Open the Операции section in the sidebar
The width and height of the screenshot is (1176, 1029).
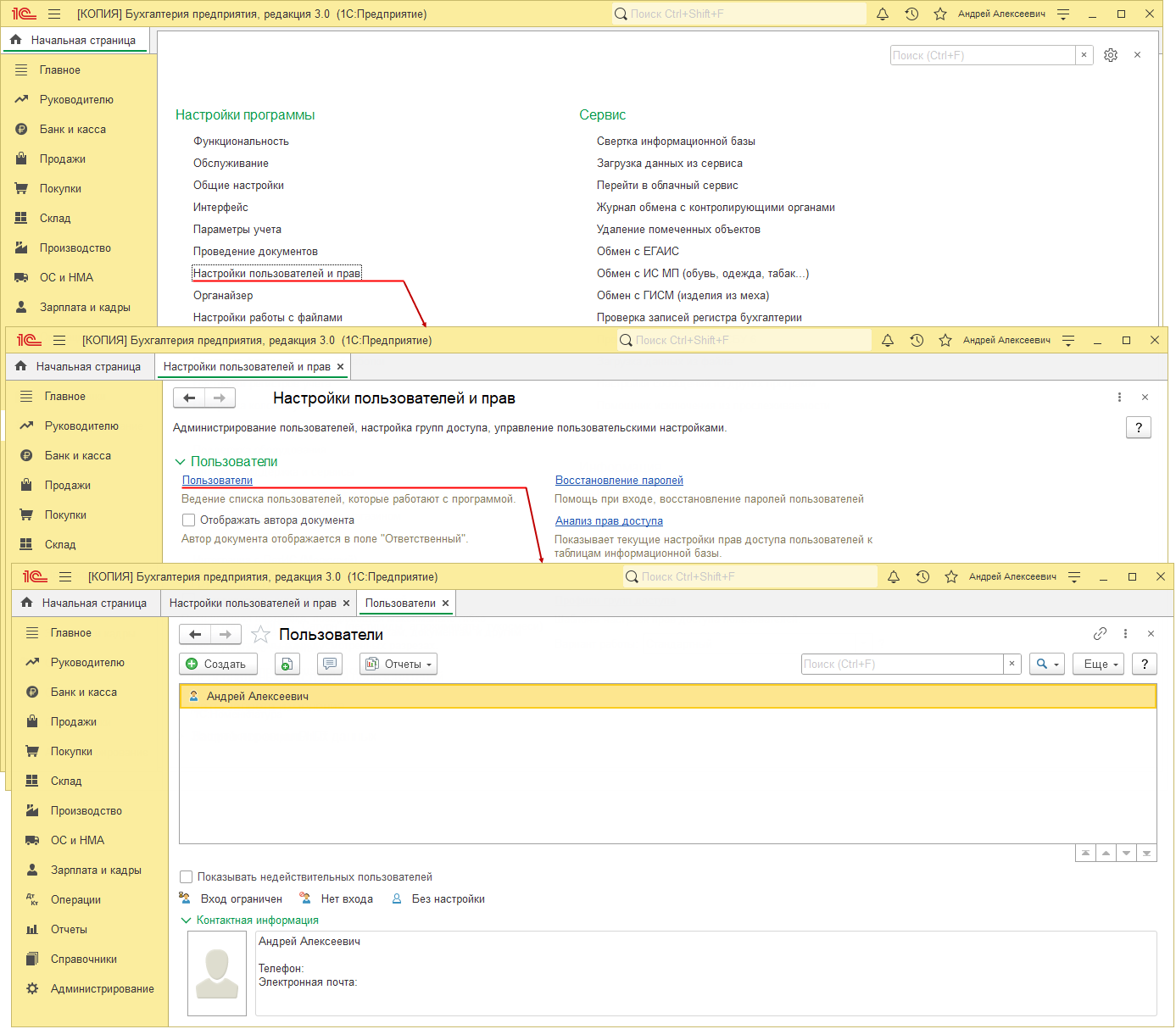coord(75,900)
